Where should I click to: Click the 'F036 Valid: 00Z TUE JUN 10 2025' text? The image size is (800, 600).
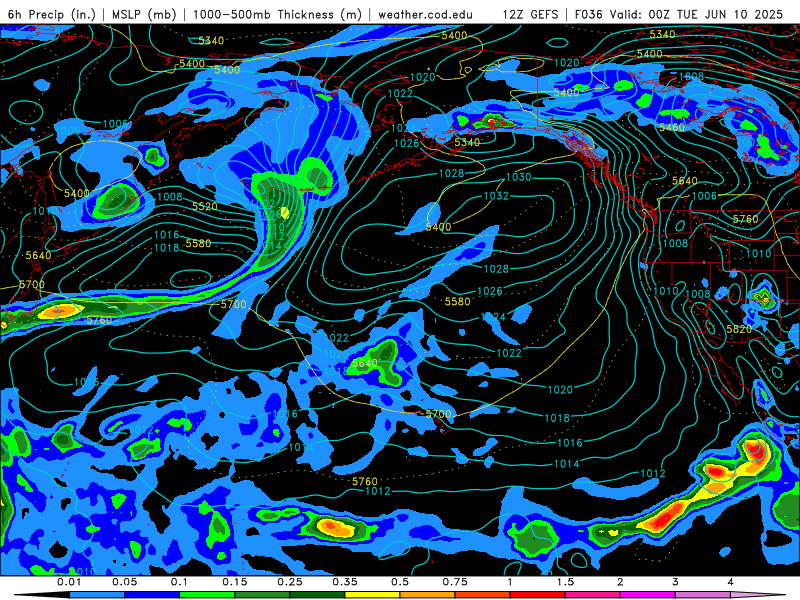coord(679,14)
